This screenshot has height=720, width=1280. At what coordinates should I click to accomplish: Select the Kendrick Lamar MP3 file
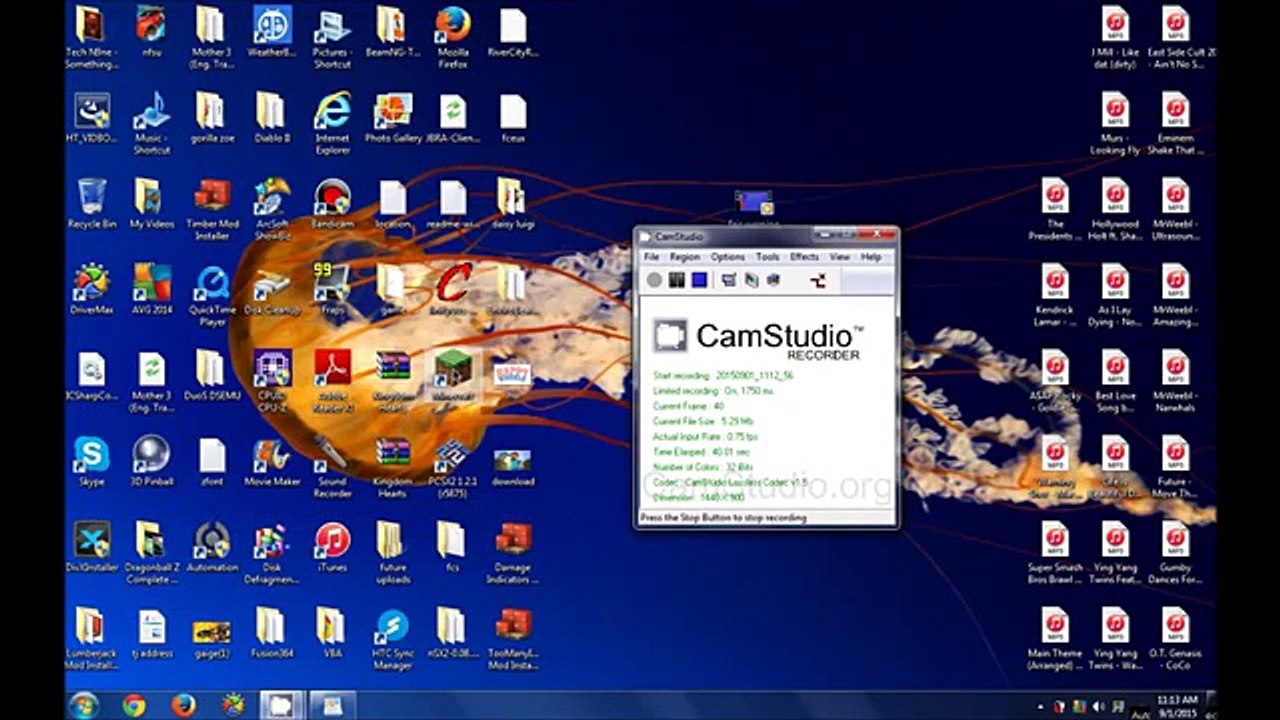(1055, 296)
